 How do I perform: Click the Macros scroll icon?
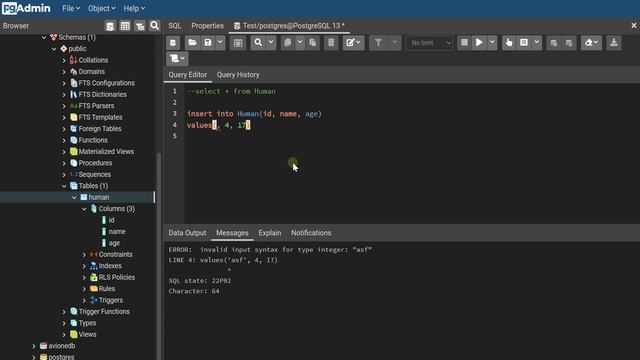click(177, 59)
